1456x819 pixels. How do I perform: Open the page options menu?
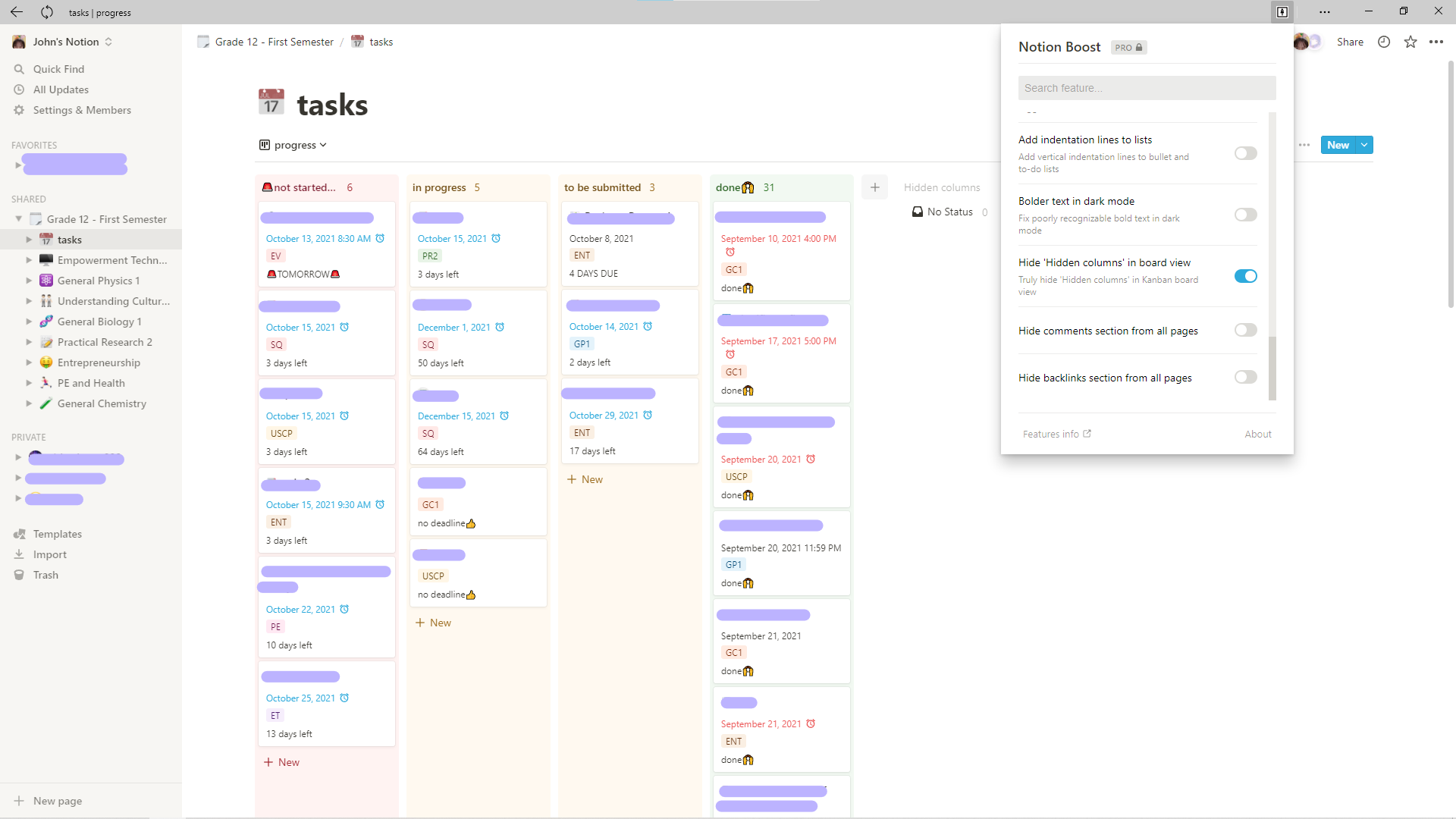[x=1437, y=42]
